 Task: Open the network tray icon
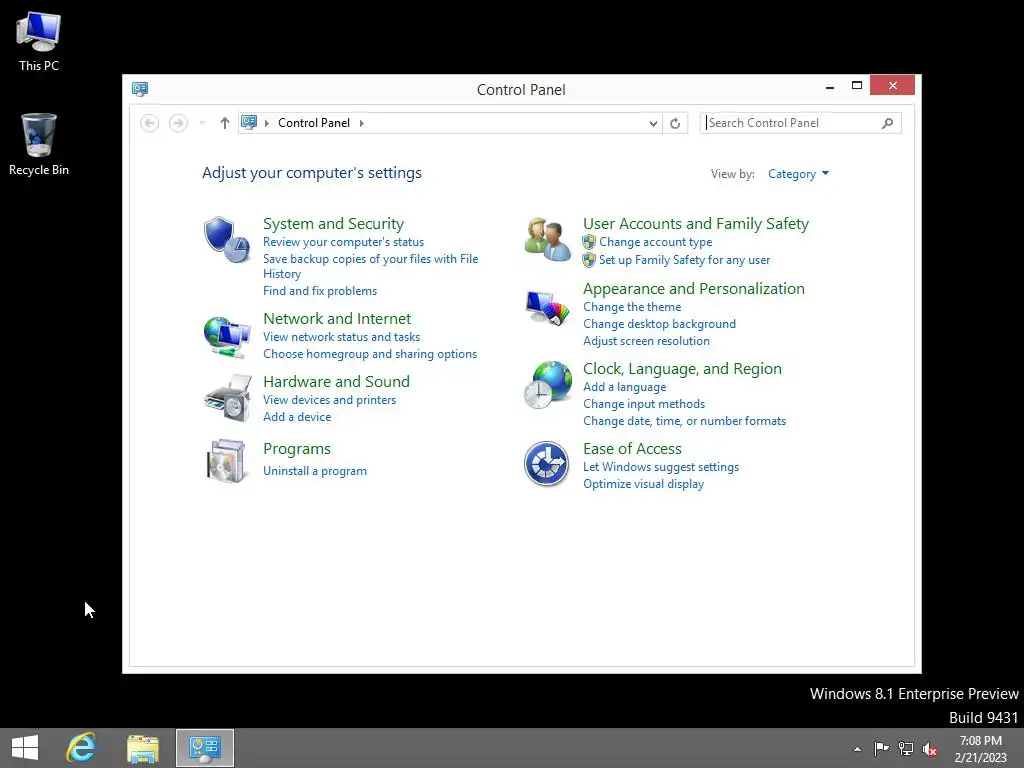906,748
